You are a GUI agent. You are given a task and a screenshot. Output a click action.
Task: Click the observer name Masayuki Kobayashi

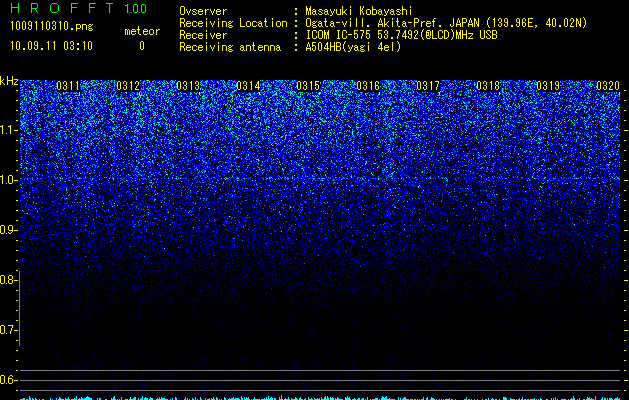pos(359,11)
